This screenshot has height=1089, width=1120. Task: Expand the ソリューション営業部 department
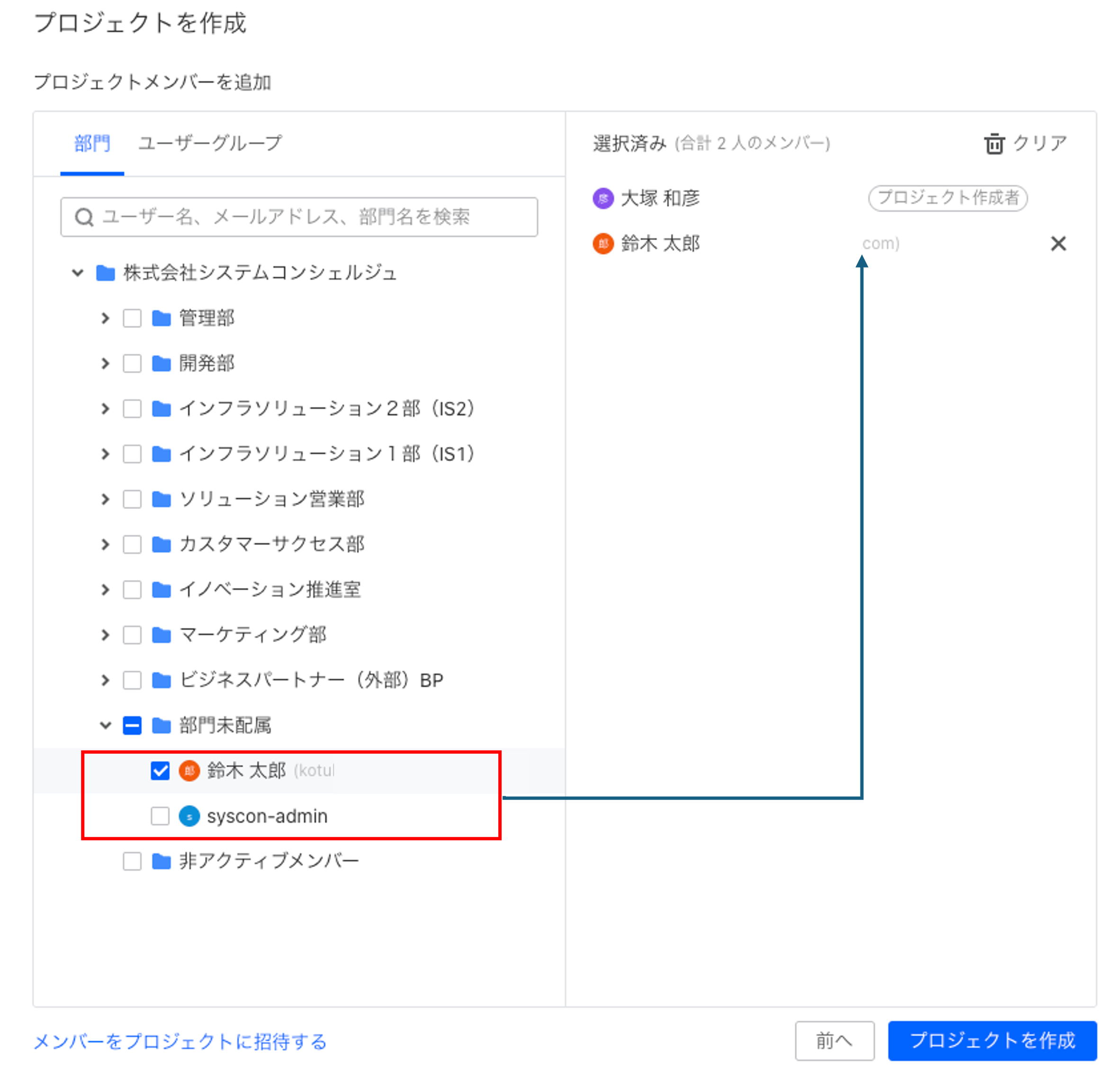click(x=105, y=499)
